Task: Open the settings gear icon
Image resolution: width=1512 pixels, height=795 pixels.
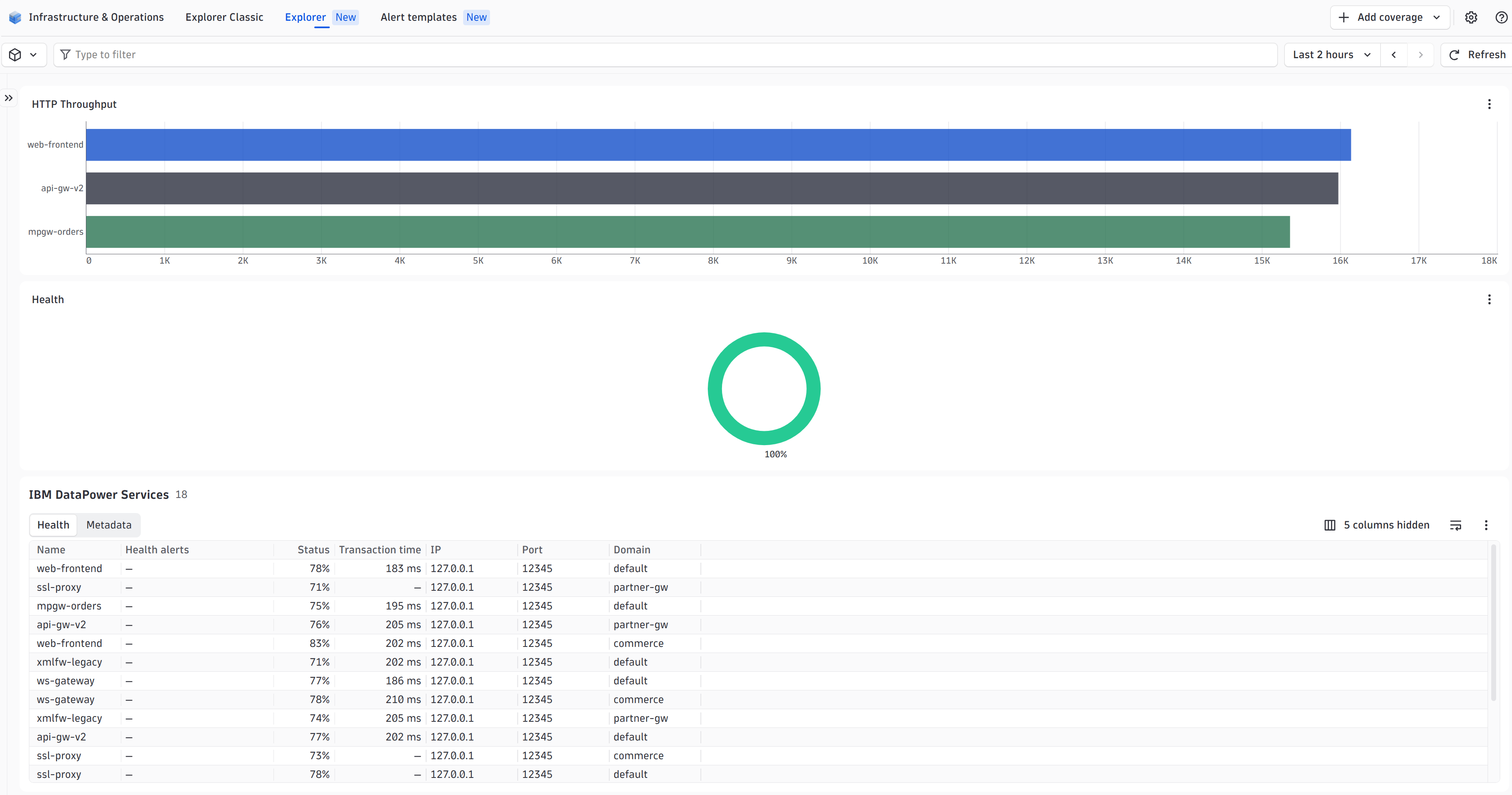Action: point(1470,17)
